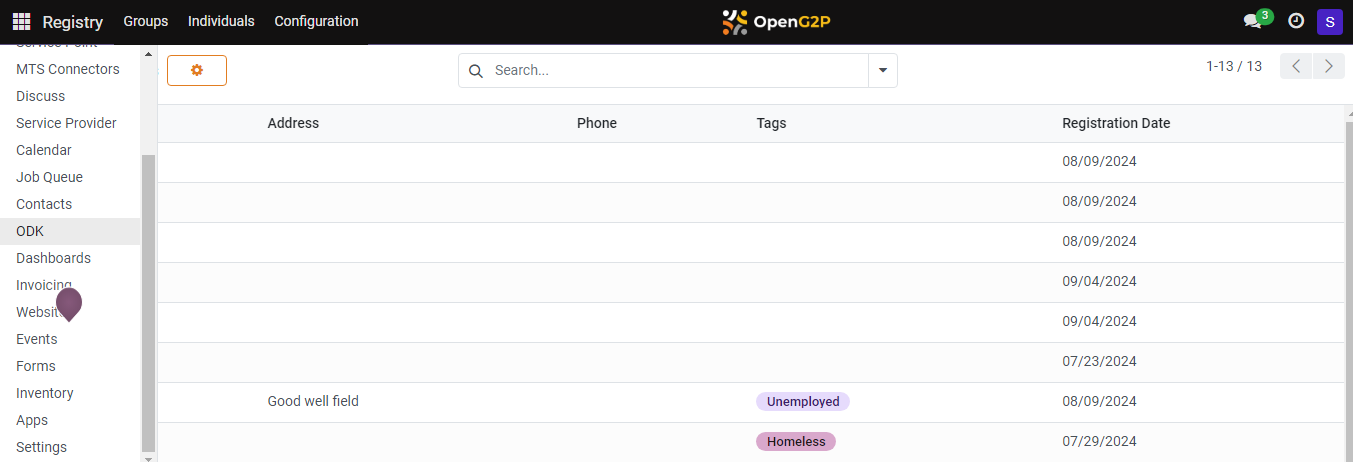Open the clock activities icon
This screenshot has width=1353, height=462.
pyautogui.click(x=1296, y=21)
